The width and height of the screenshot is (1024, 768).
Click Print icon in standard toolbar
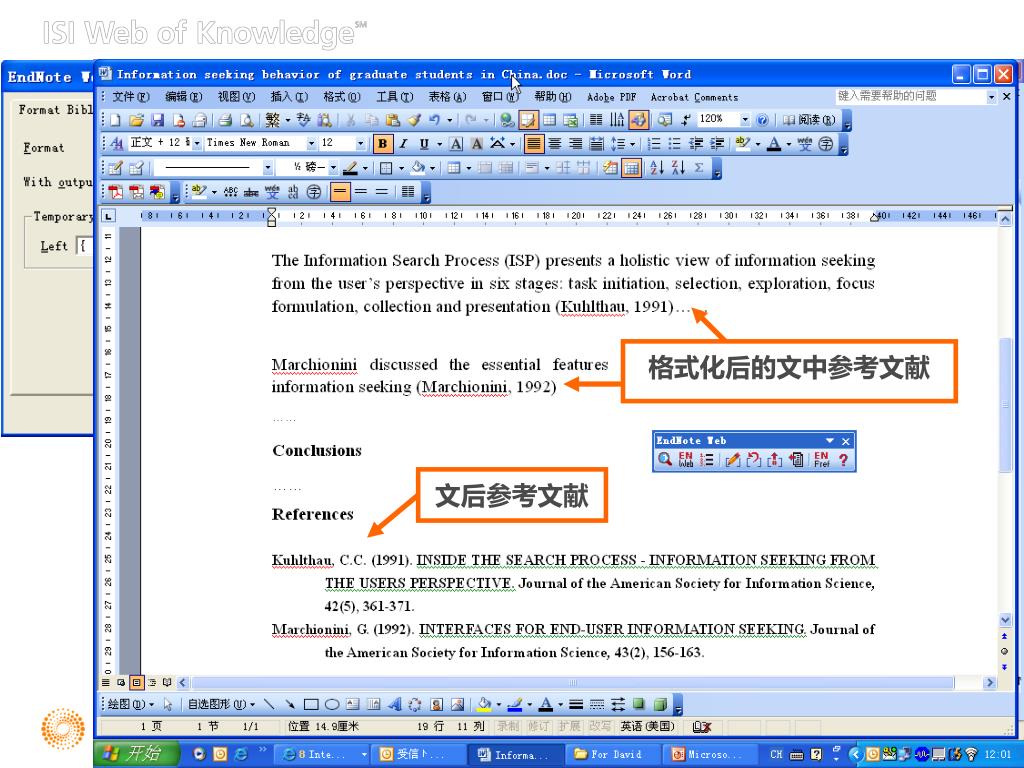[225, 120]
